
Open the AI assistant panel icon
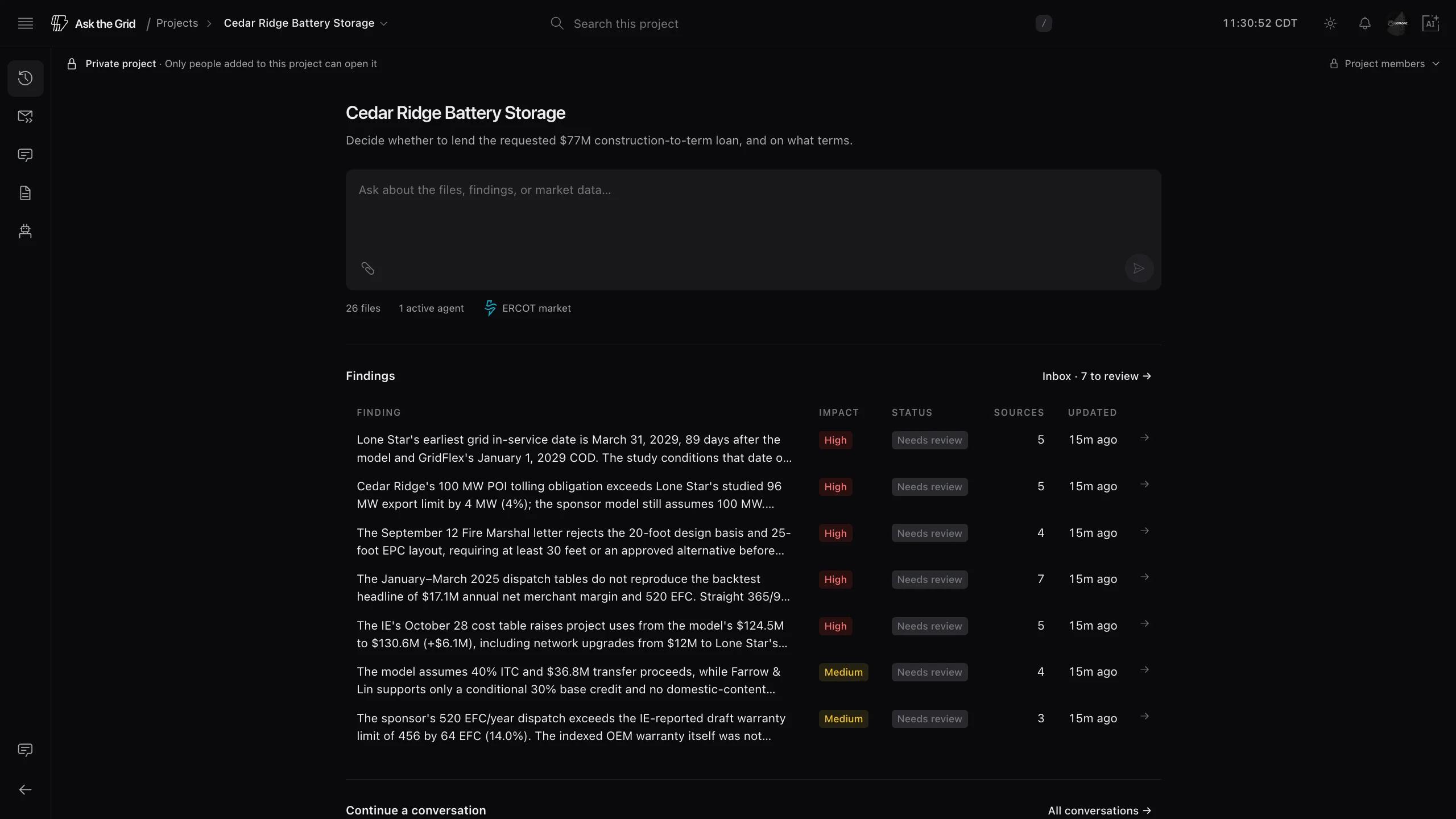(1430, 23)
